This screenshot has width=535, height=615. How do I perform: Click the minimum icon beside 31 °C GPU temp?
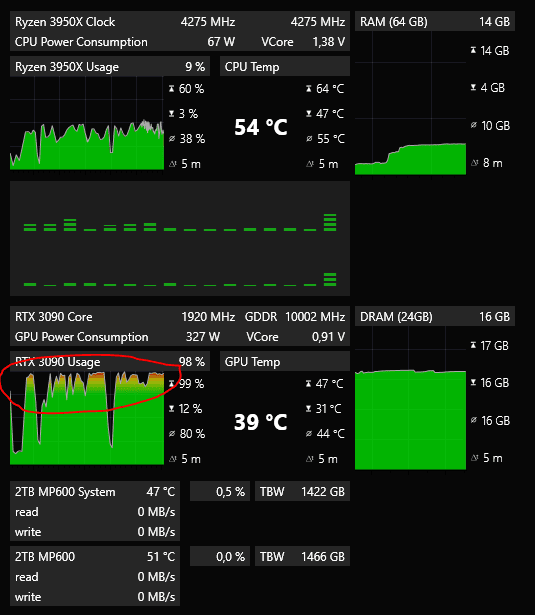[309, 409]
